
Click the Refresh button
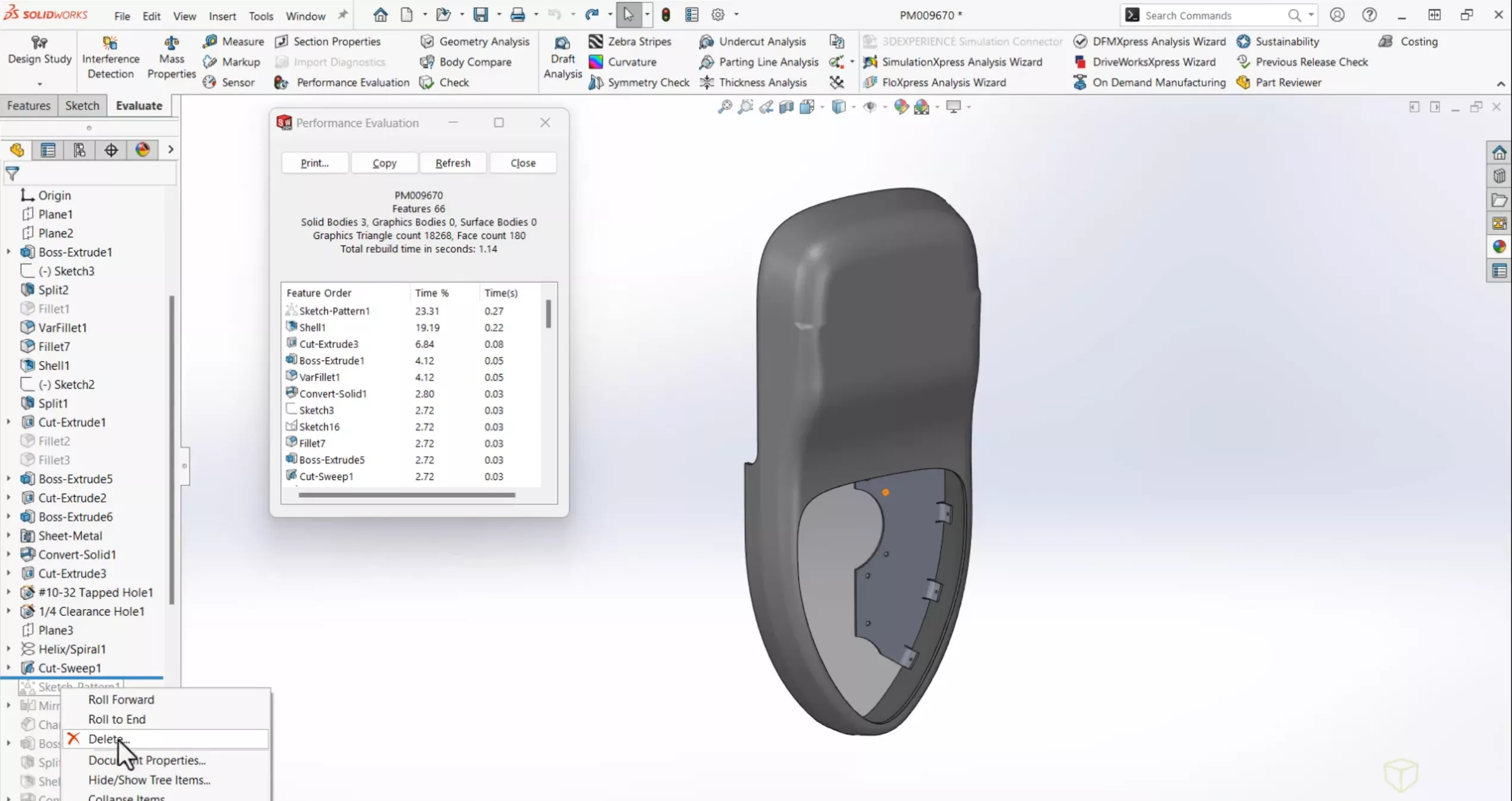pos(452,163)
